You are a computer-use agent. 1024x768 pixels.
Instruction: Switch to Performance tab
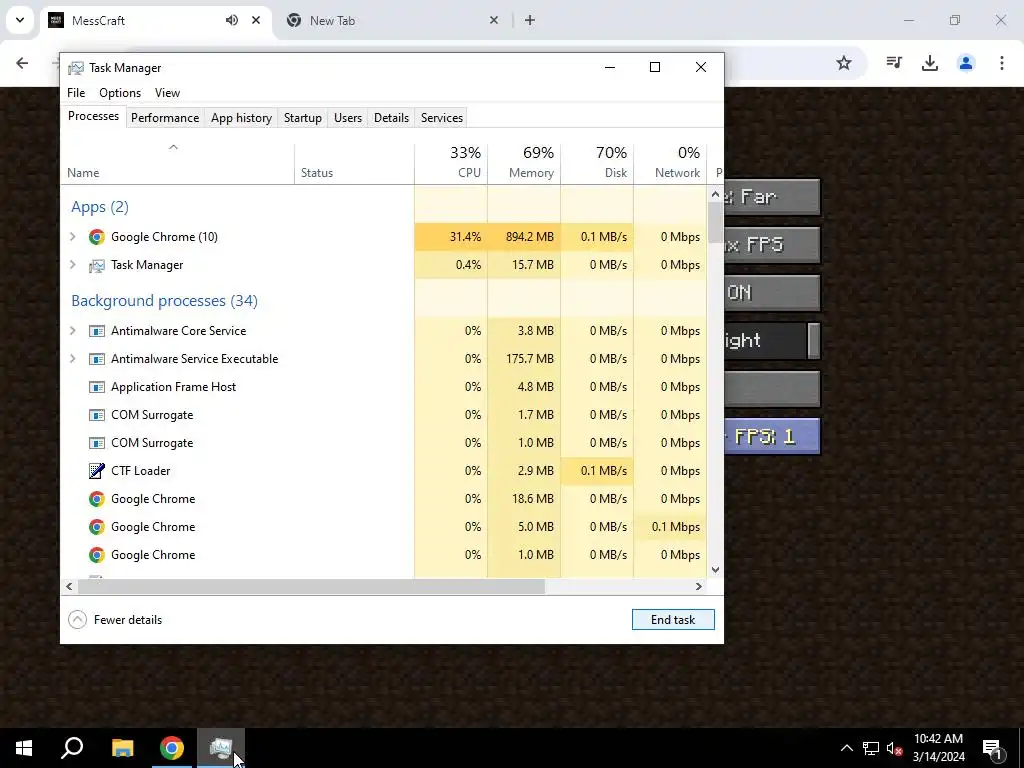click(x=165, y=118)
